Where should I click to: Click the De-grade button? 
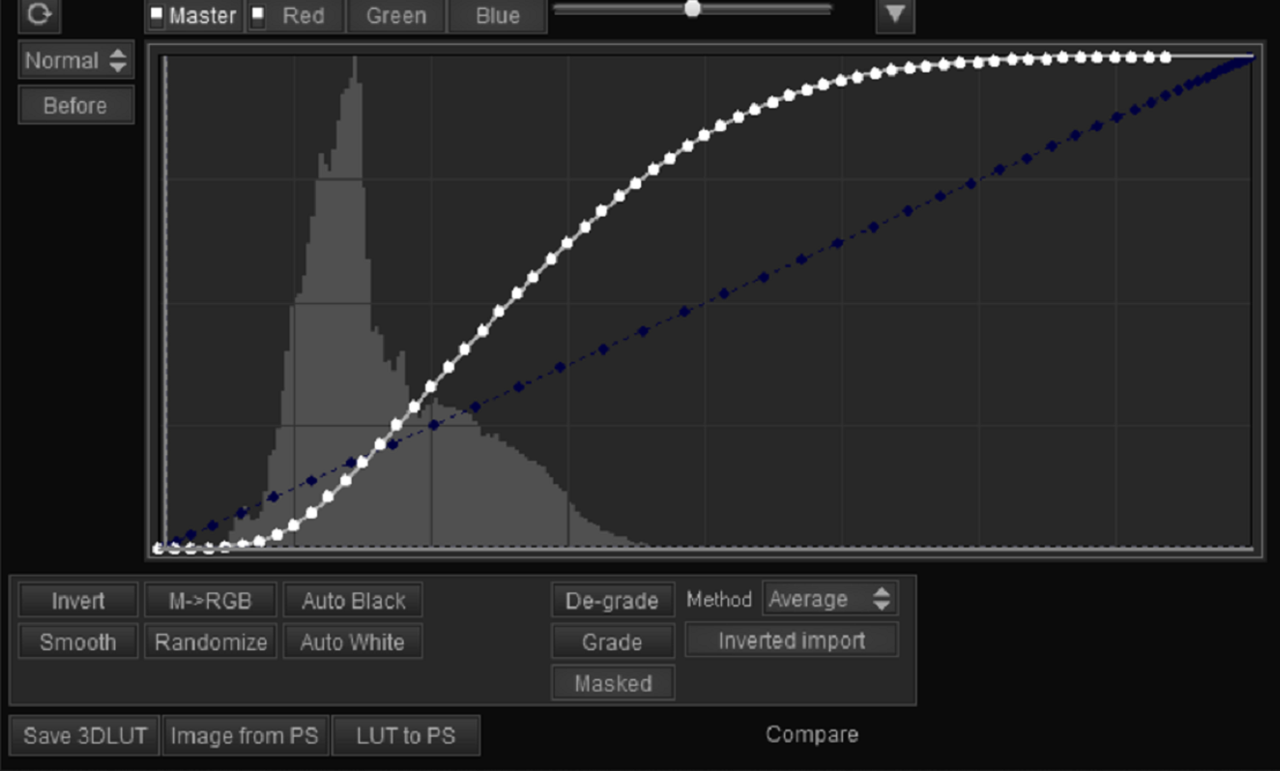[613, 601]
